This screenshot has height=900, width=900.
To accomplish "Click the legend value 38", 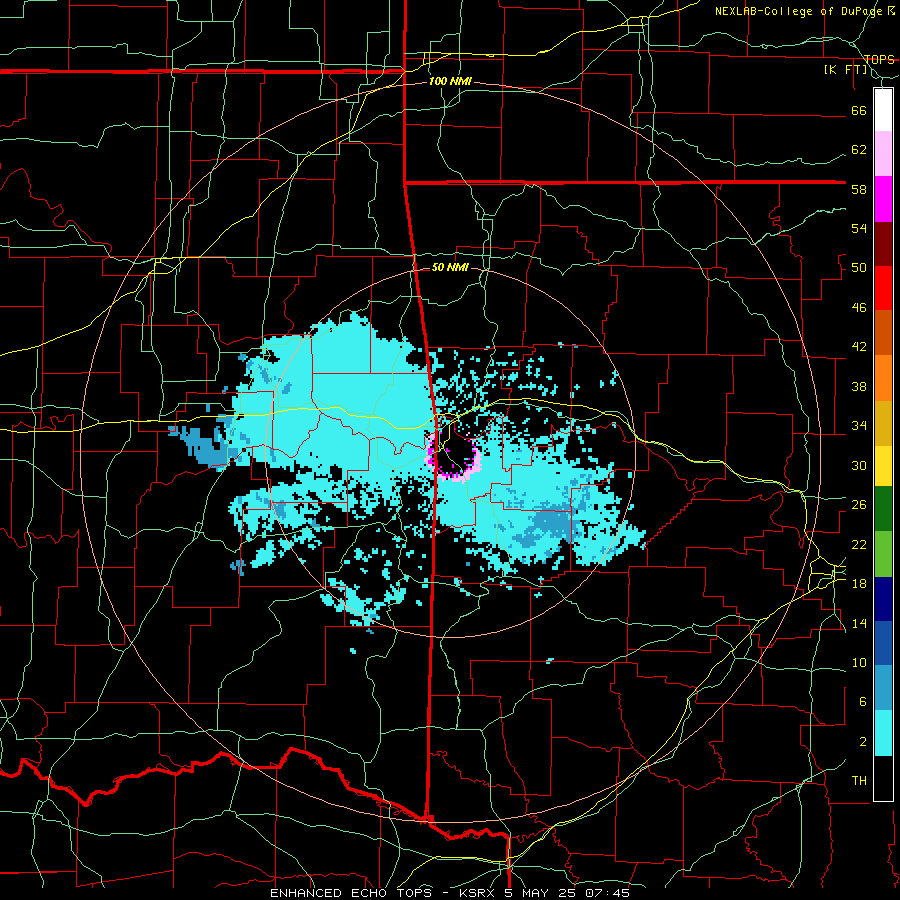I will point(859,386).
